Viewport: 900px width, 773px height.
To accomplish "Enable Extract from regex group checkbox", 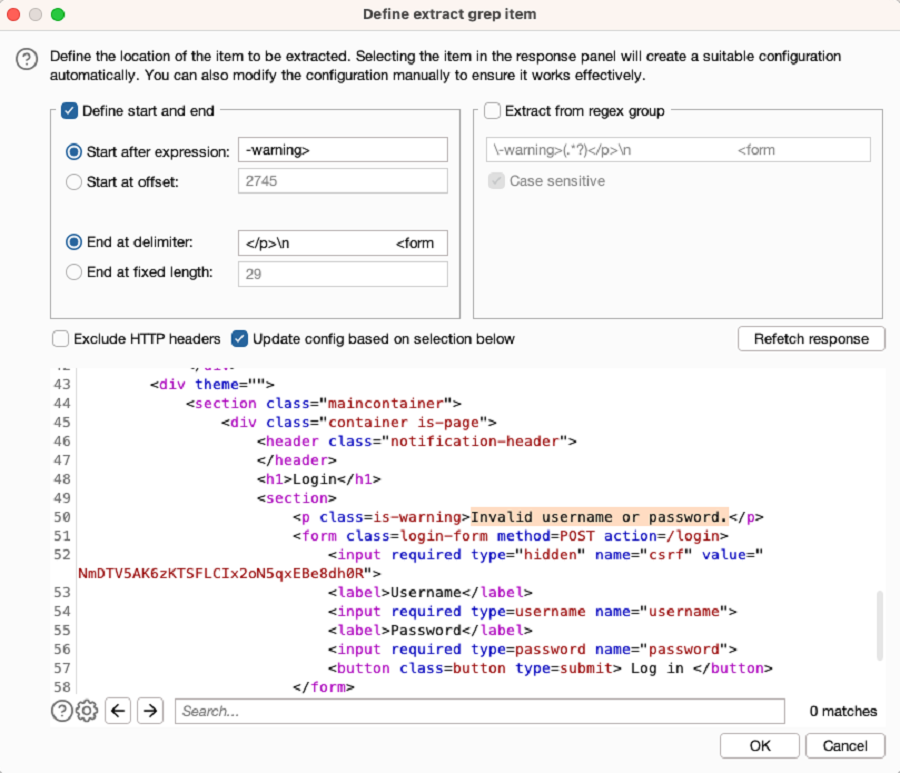I will 492,111.
